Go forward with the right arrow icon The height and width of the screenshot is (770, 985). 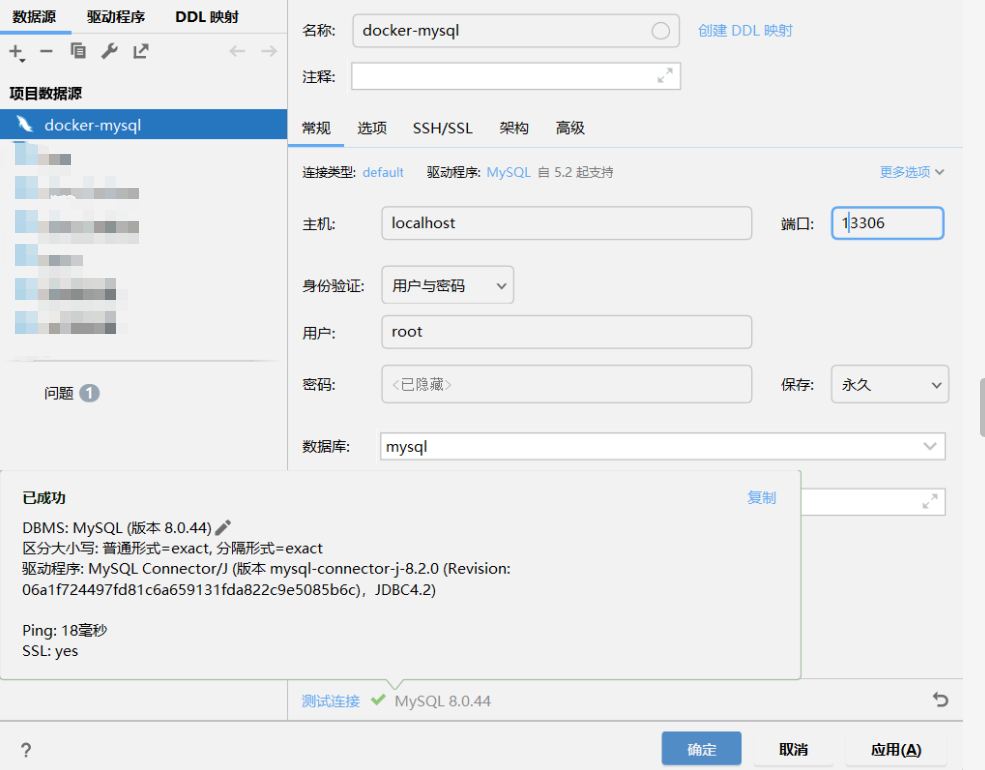(x=269, y=51)
